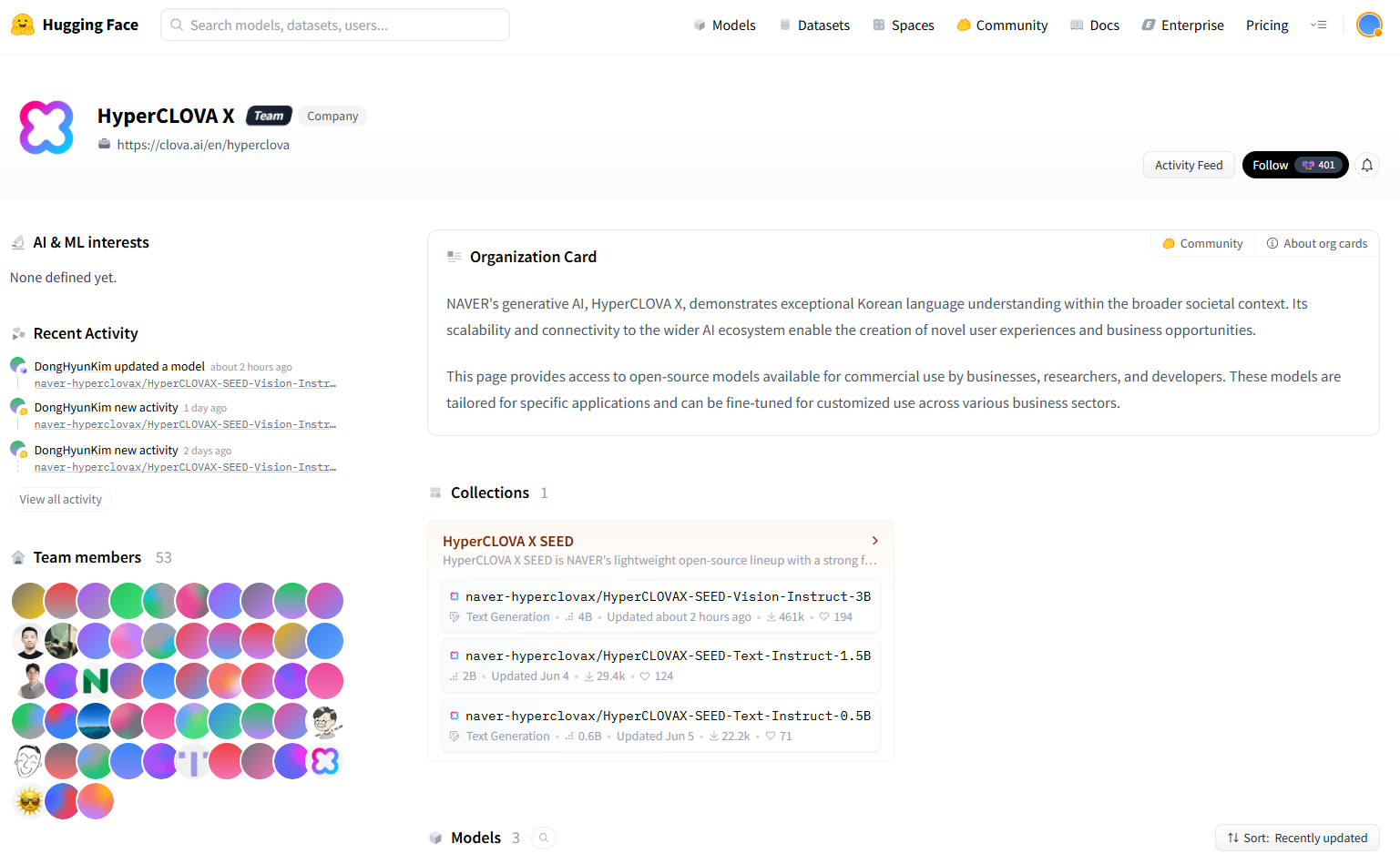
Task: Click the models search magnifier icon
Action: tap(544, 838)
